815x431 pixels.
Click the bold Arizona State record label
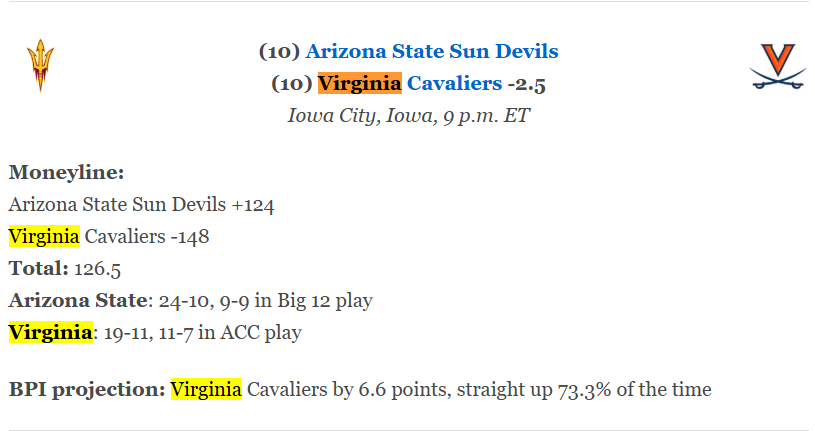[x=78, y=300]
